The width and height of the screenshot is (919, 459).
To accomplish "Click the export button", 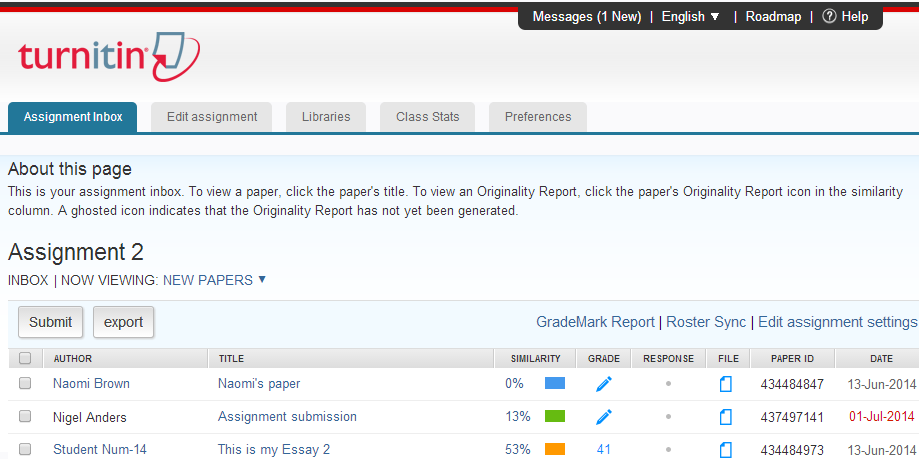I will tap(124, 322).
